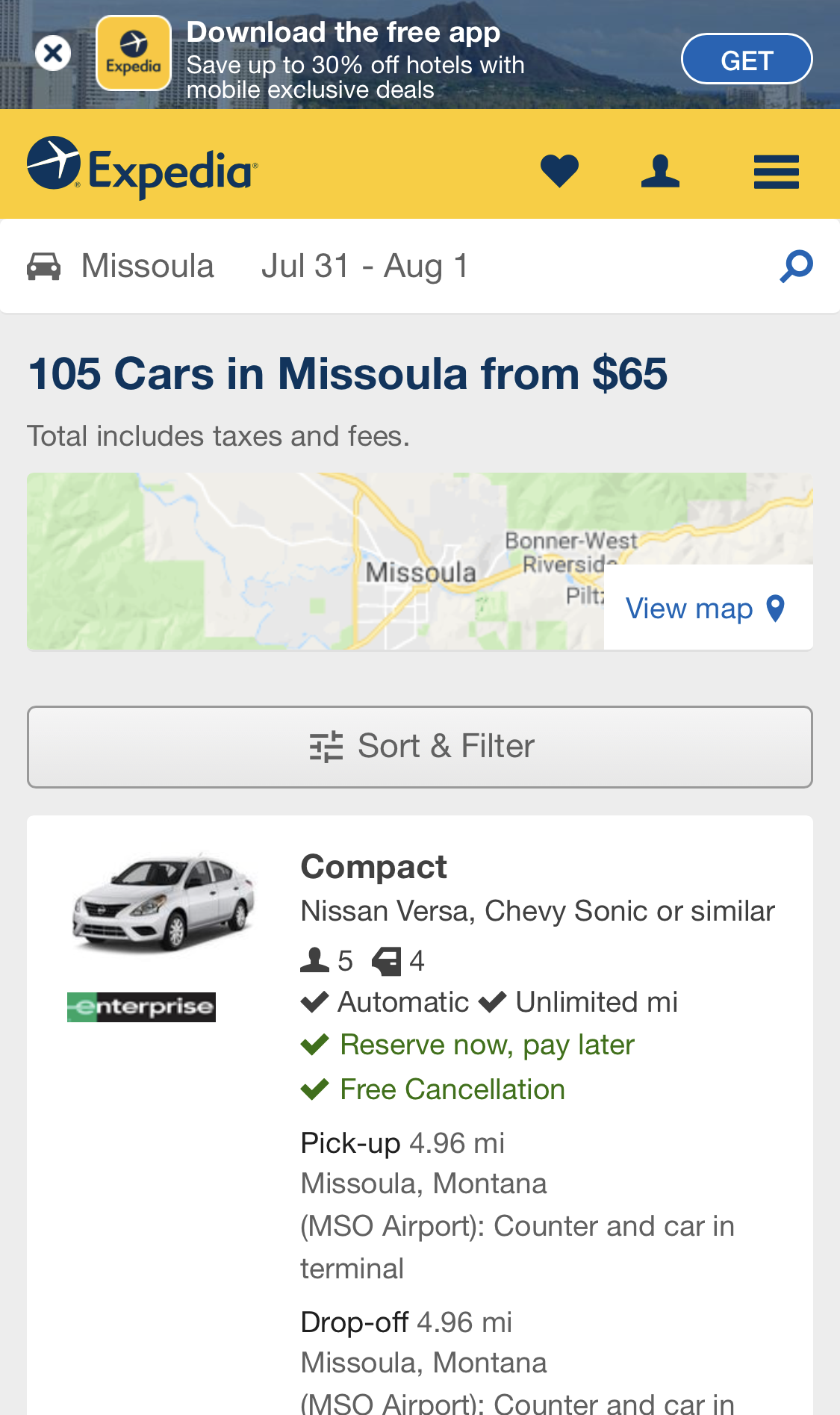The height and width of the screenshot is (1415, 840).
Task: Open the hamburger menu
Action: (777, 172)
